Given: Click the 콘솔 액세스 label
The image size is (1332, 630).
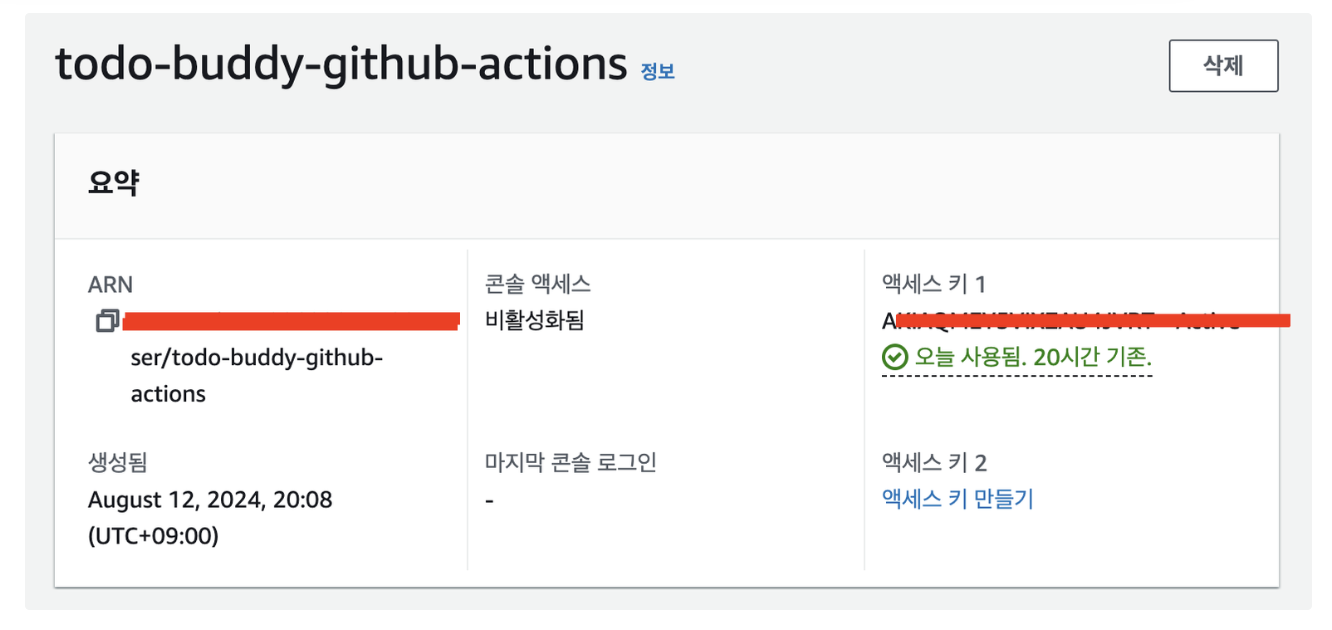Looking at the screenshot, I should point(538,285).
